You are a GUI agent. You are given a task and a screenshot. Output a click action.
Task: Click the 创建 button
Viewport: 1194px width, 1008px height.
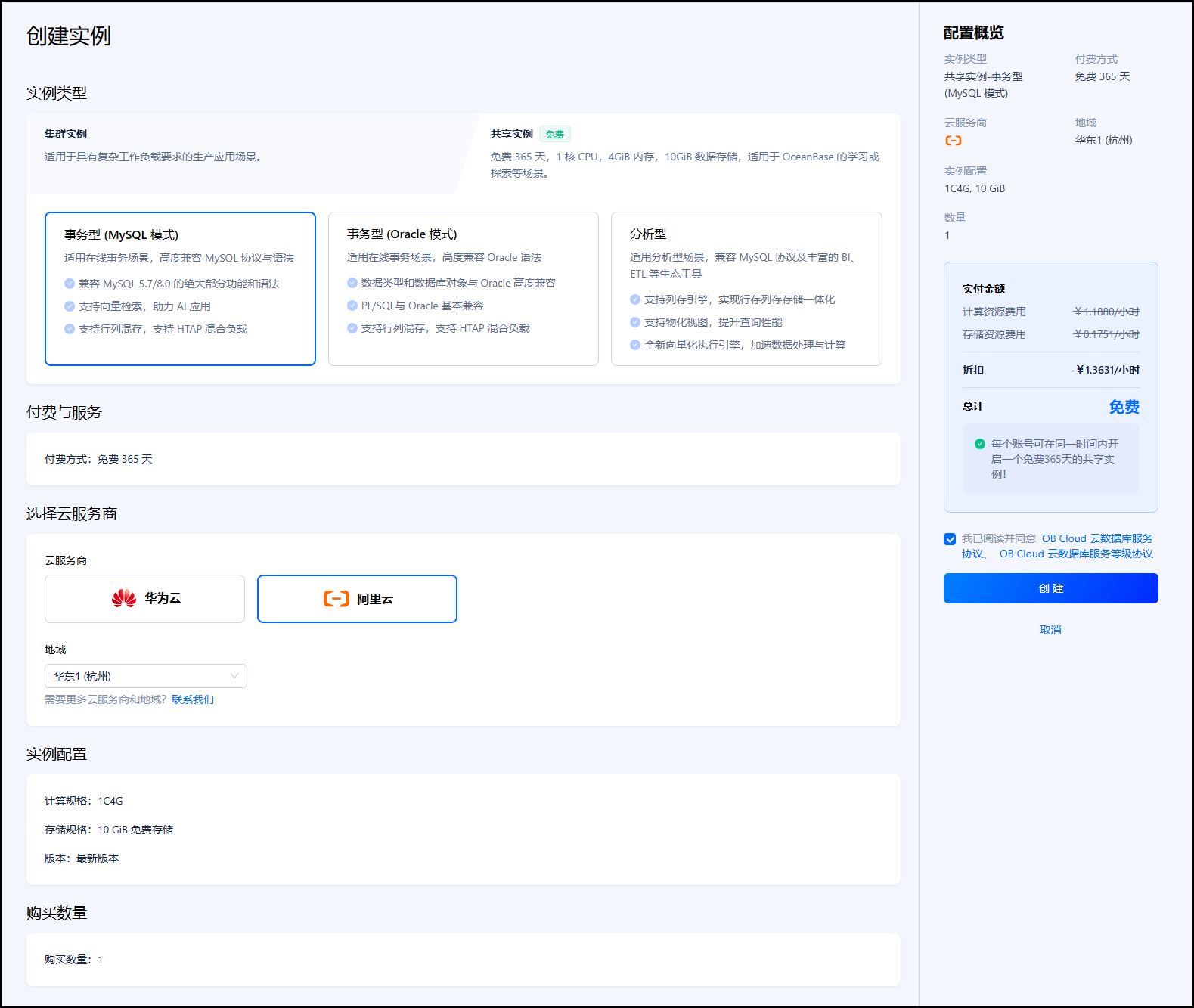pos(1051,588)
